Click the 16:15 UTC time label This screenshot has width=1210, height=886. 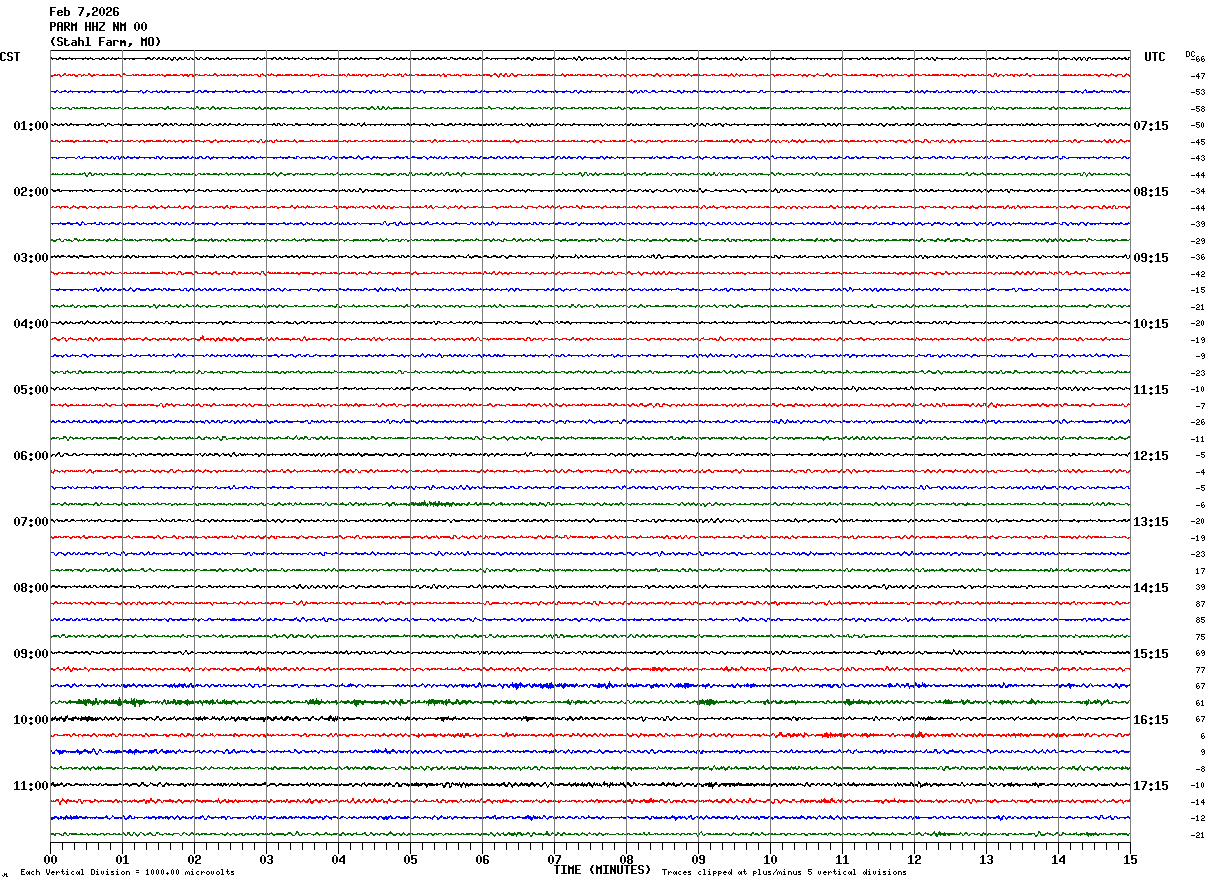point(1150,720)
